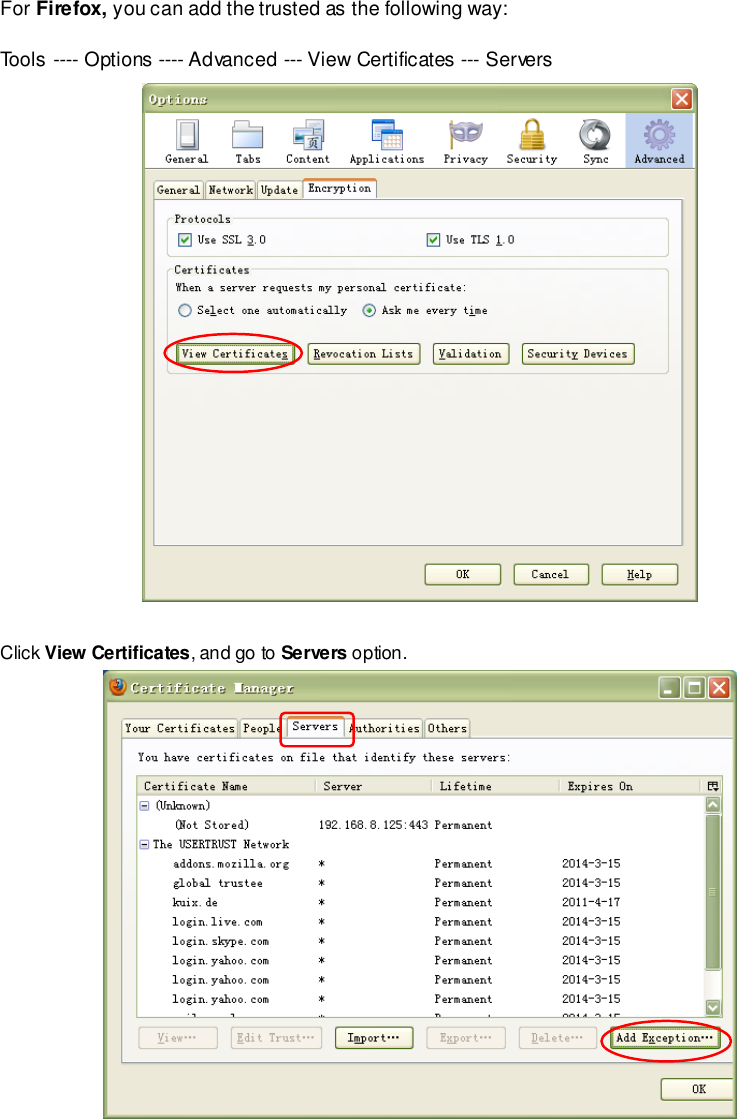This screenshot has height=1119, width=737.
Task: Click scroll down arrow of certificate list
Action: pyautogui.click(x=713, y=1007)
